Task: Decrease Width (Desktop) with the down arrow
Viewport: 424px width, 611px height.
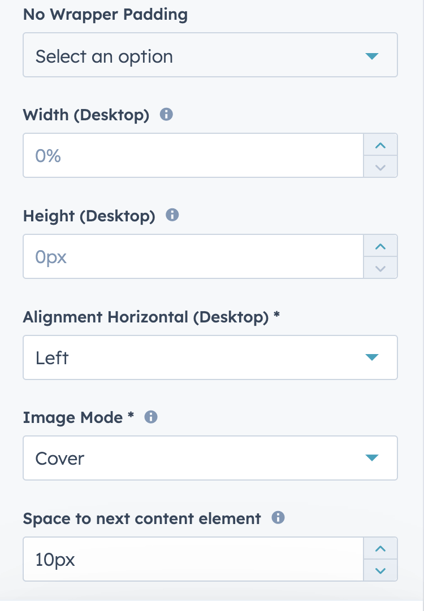Action: [x=380, y=167]
